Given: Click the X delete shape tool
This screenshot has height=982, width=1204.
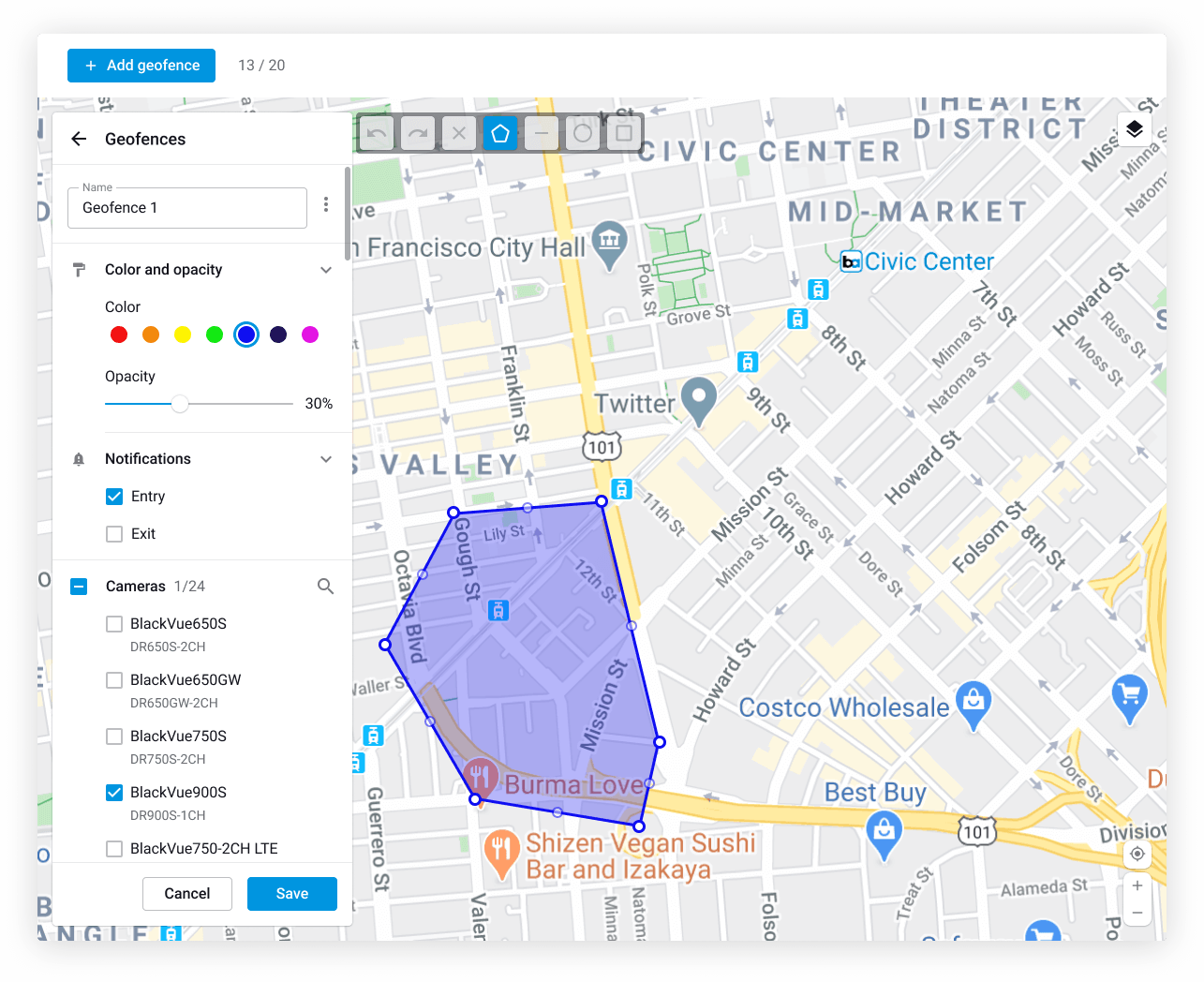Looking at the screenshot, I should [x=458, y=132].
